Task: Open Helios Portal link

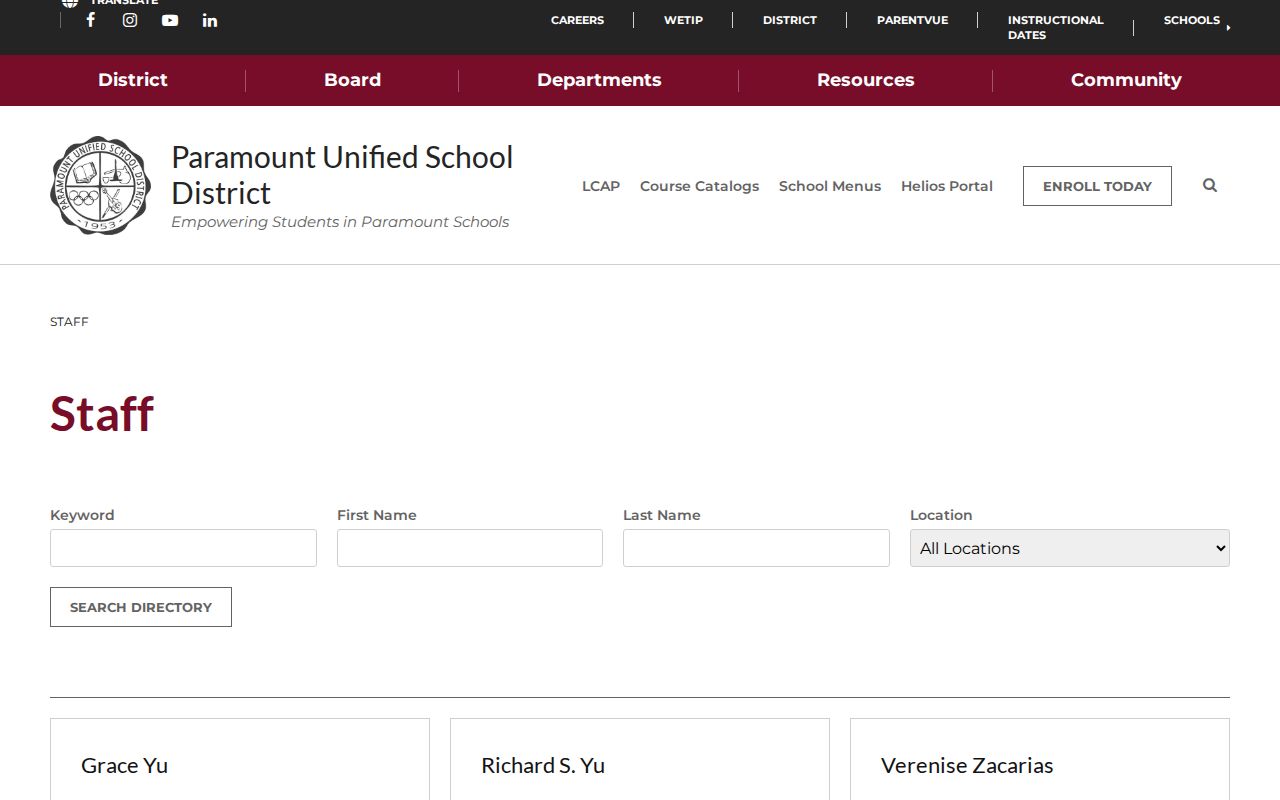Action: click(947, 186)
